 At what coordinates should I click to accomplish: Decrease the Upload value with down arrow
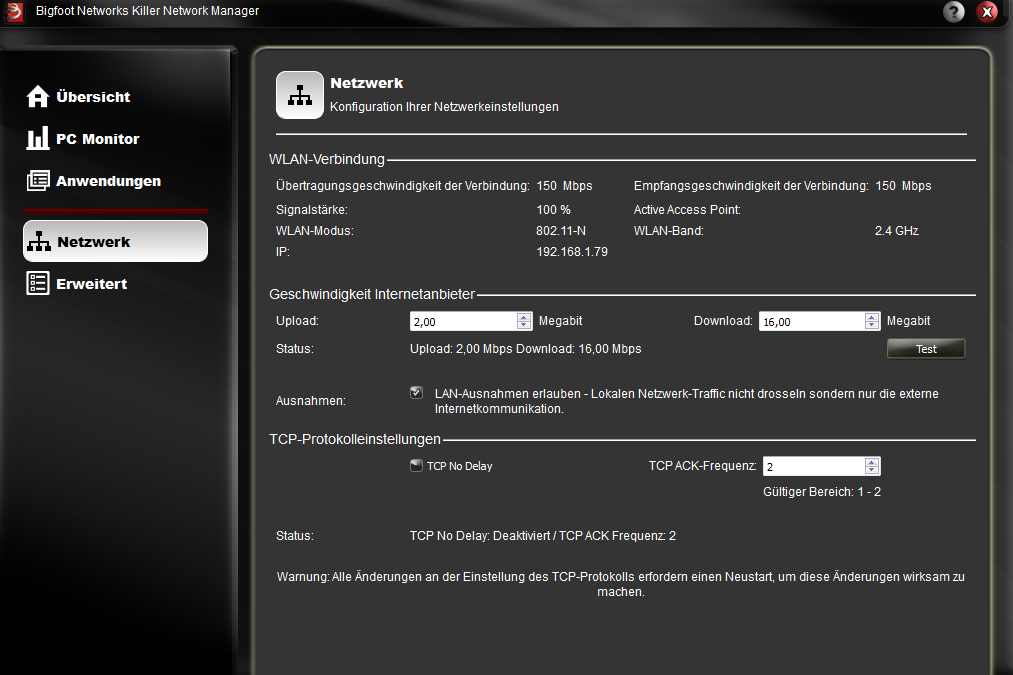coord(524,326)
